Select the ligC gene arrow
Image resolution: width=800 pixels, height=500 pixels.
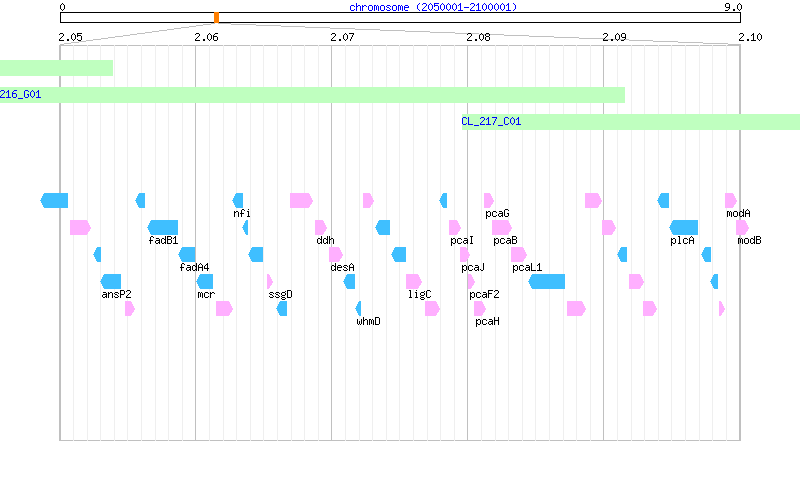pyautogui.click(x=414, y=282)
